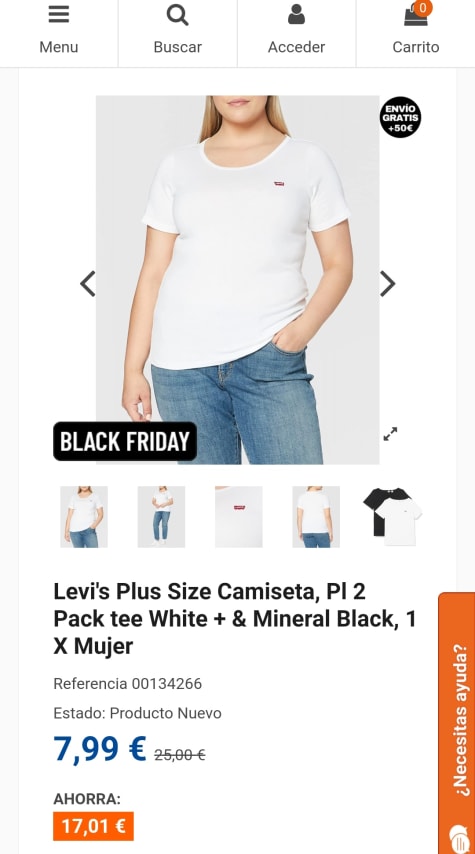Select thumbnail of black and white tee pack
The height and width of the screenshot is (854, 475).
[x=393, y=517]
